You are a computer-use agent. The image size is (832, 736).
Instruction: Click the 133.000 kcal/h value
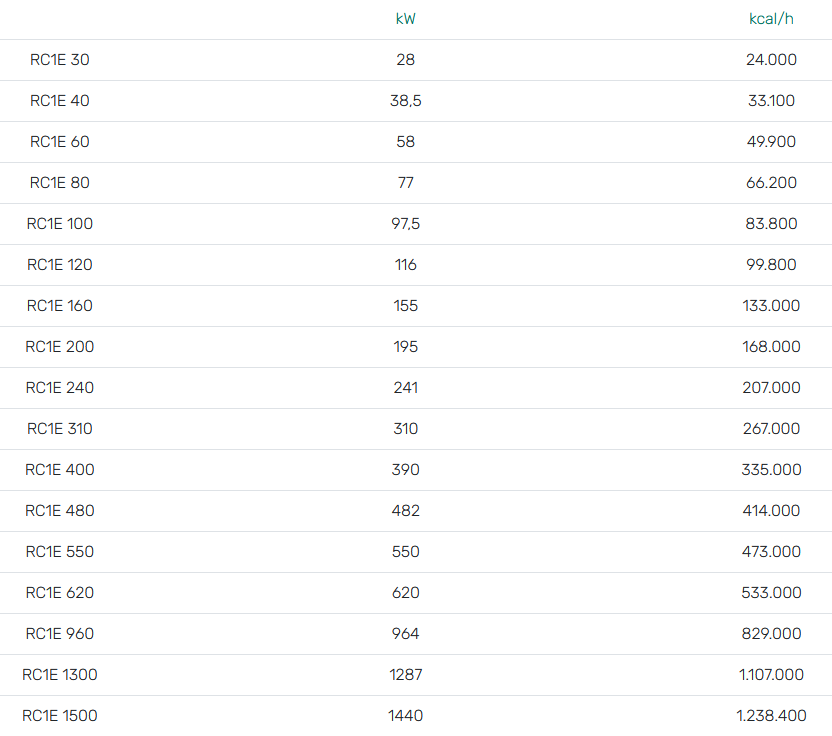771,306
